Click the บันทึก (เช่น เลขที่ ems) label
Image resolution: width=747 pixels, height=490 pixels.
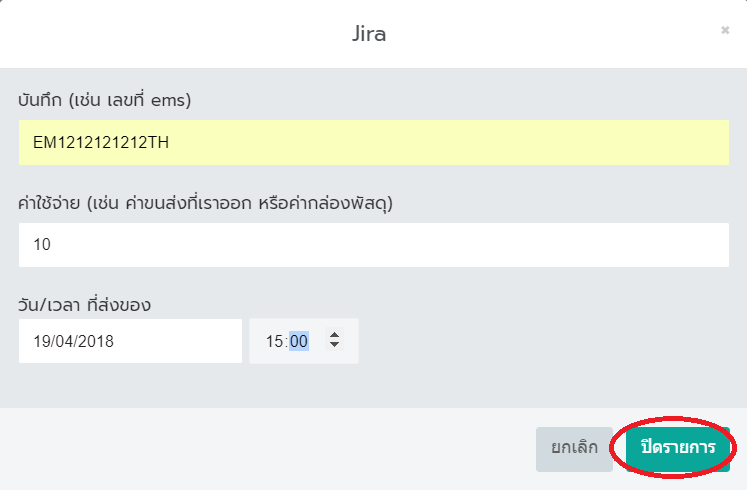pos(104,100)
